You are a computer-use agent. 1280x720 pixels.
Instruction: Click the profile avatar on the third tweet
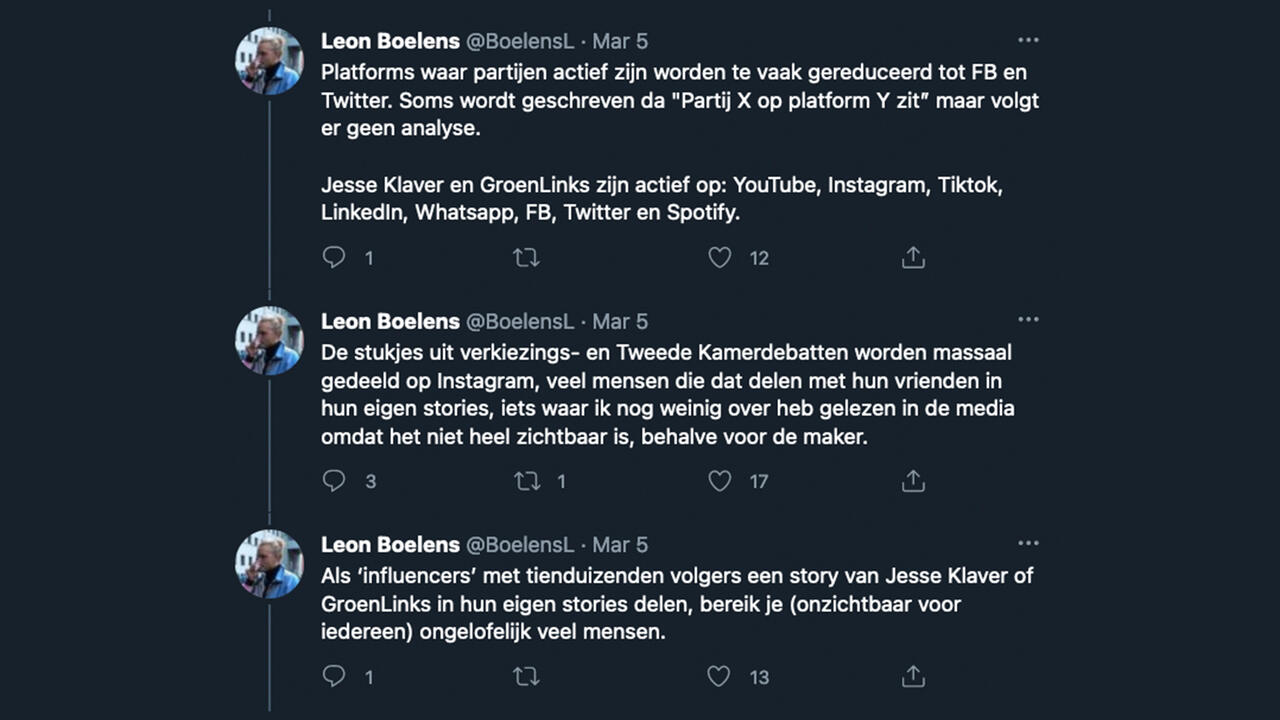[269, 564]
